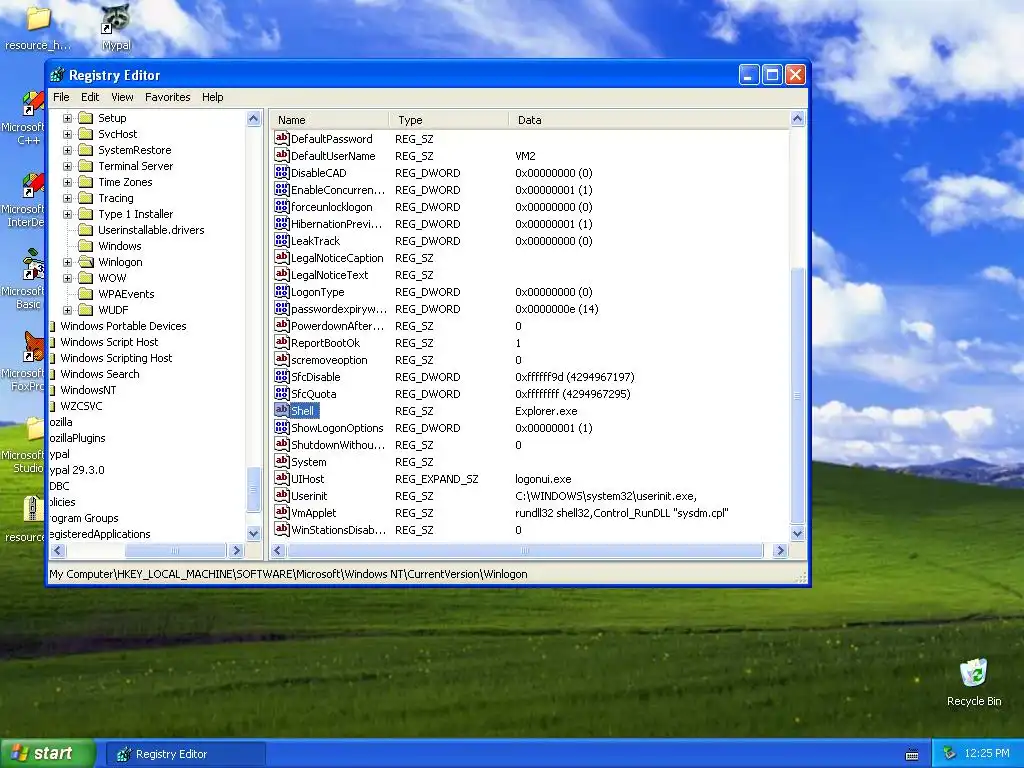Screen dimensions: 1024x768
Task: Select the WindowsNT key
Action: [88, 390]
